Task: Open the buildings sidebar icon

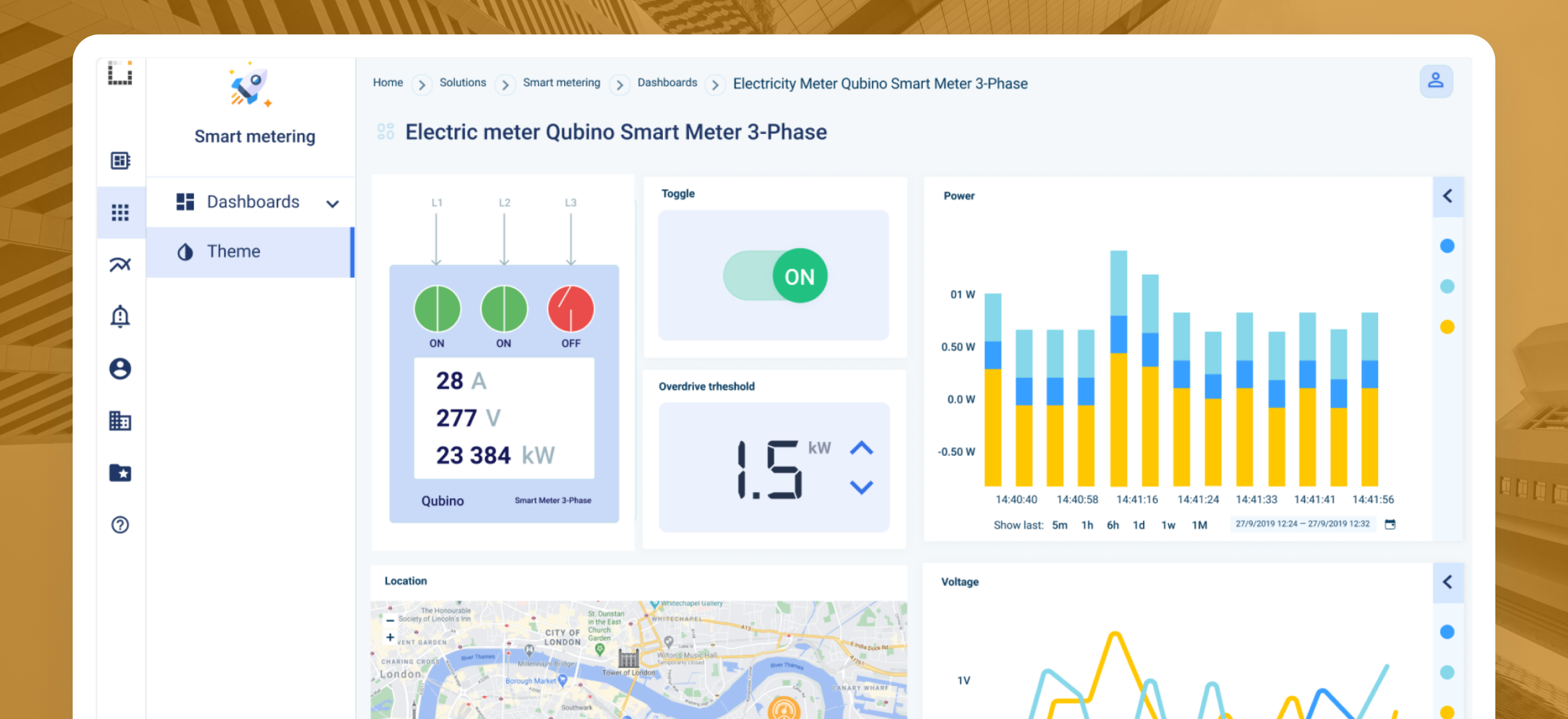Action: [120, 421]
